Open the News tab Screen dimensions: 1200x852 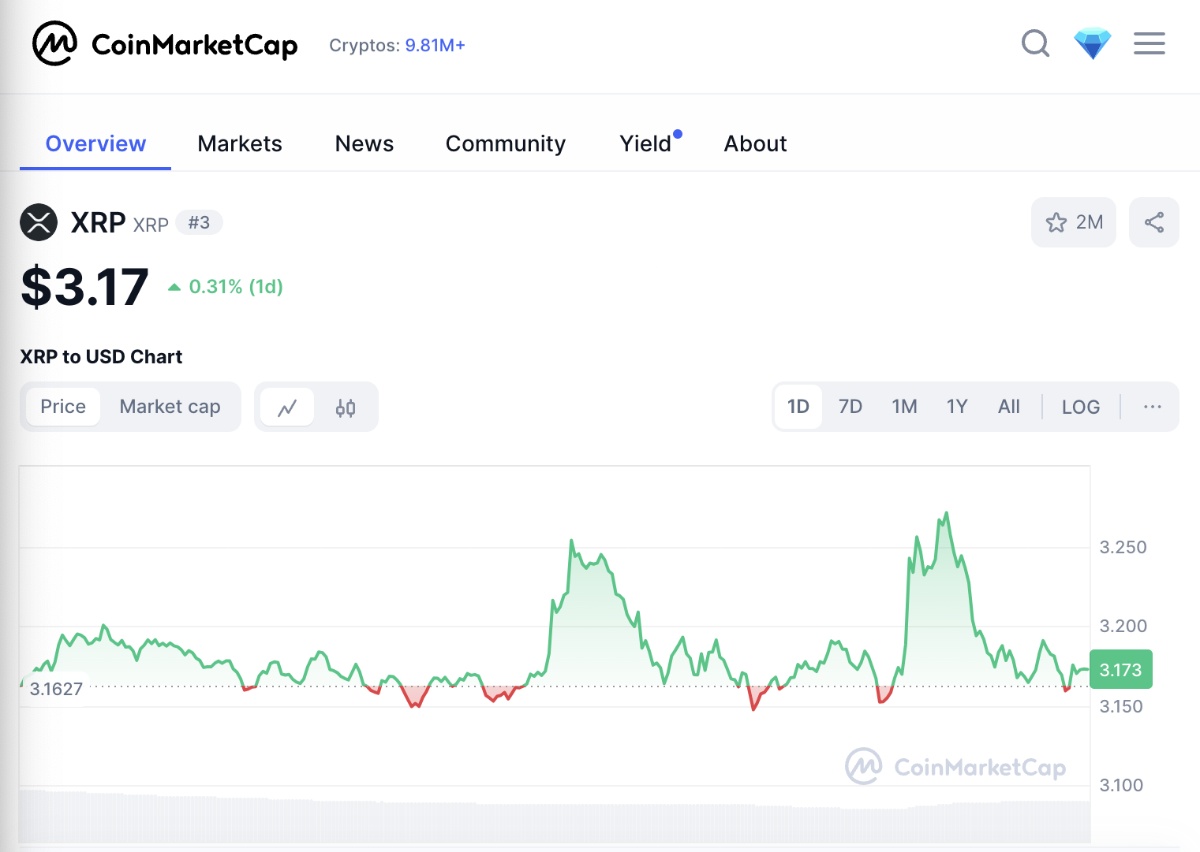(364, 144)
